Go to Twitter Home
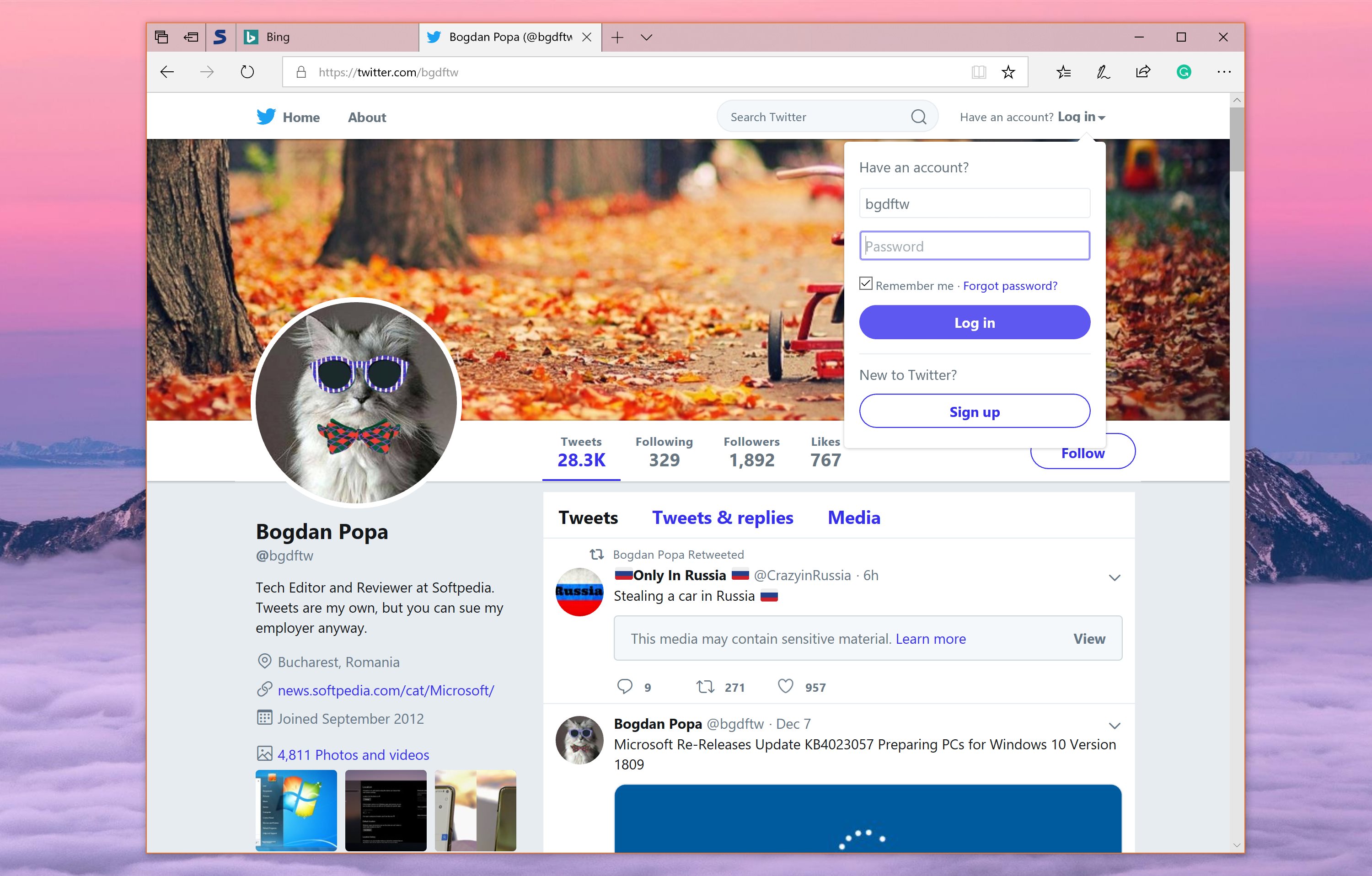The image size is (1372, 876). (301, 118)
